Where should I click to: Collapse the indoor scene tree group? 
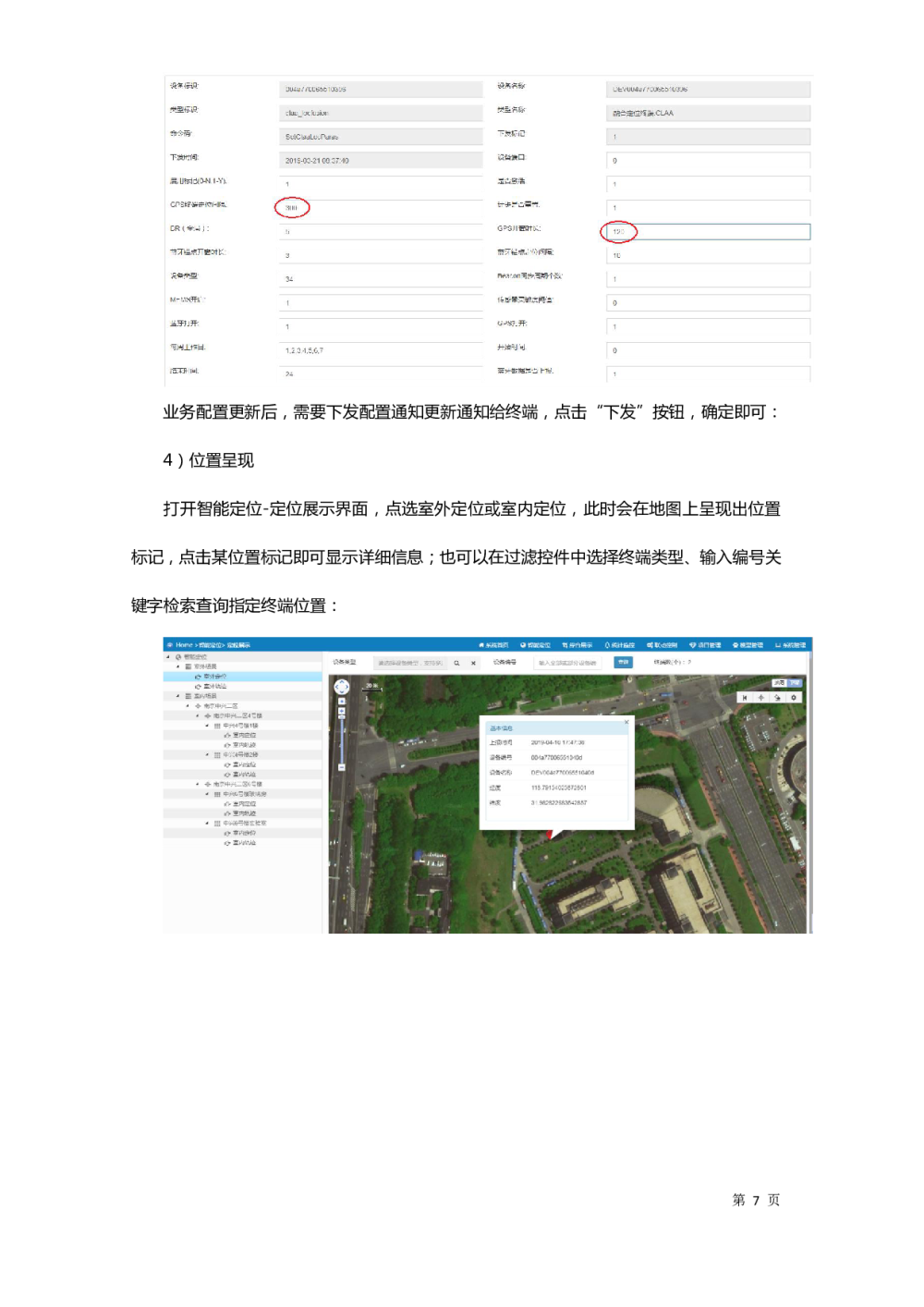click(x=178, y=696)
